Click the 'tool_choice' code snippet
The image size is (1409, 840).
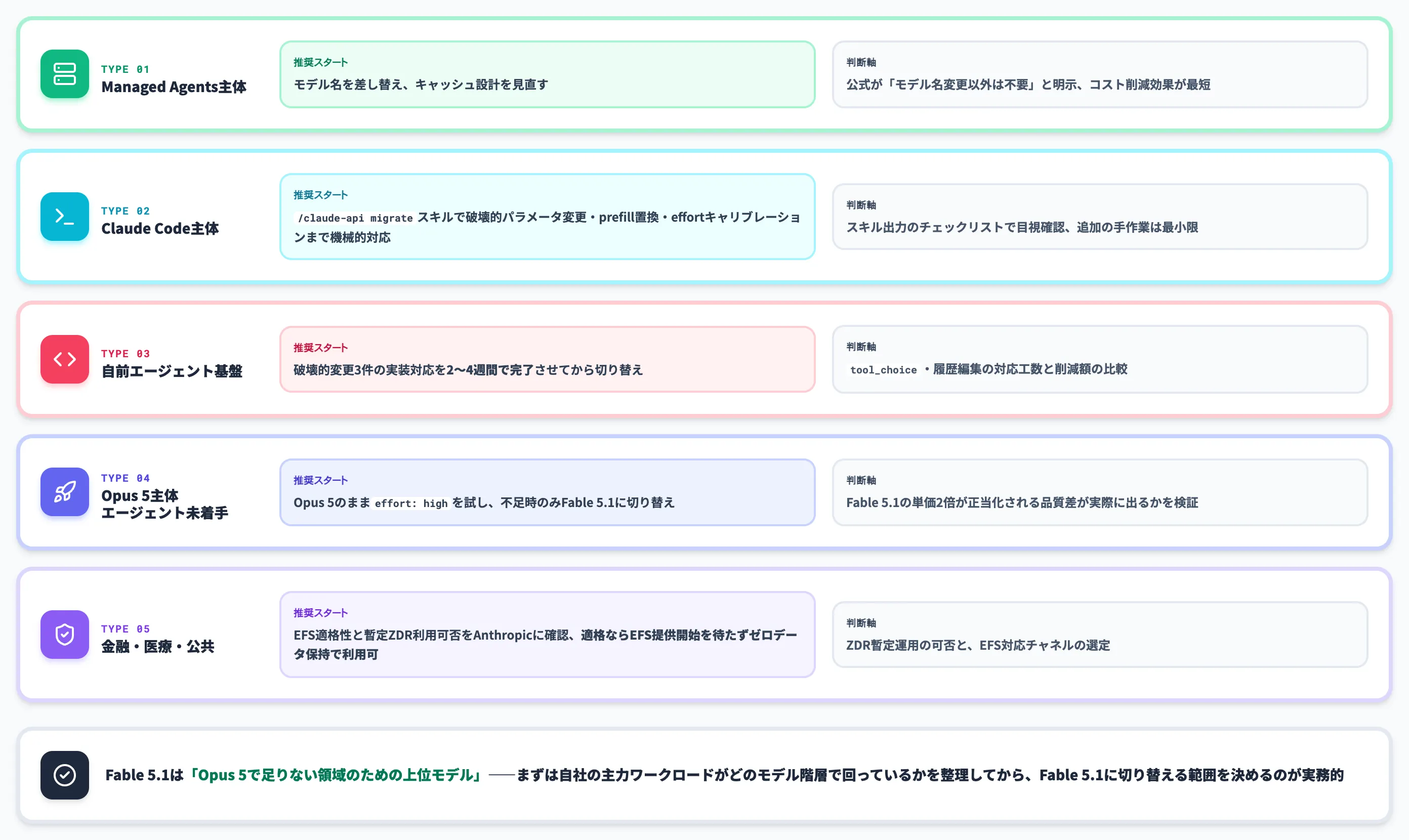(x=883, y=369)
